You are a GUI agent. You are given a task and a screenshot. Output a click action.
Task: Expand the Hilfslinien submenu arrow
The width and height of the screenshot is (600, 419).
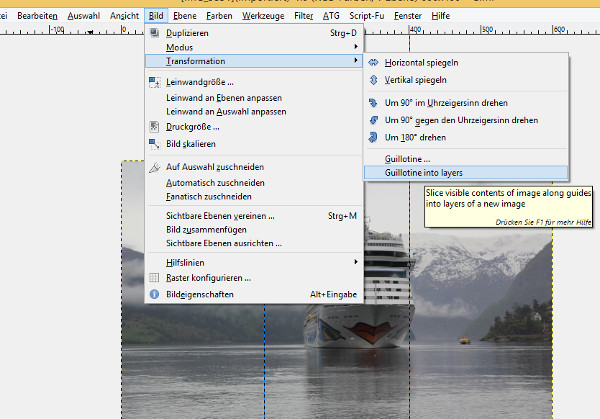[x=356, y=262]
